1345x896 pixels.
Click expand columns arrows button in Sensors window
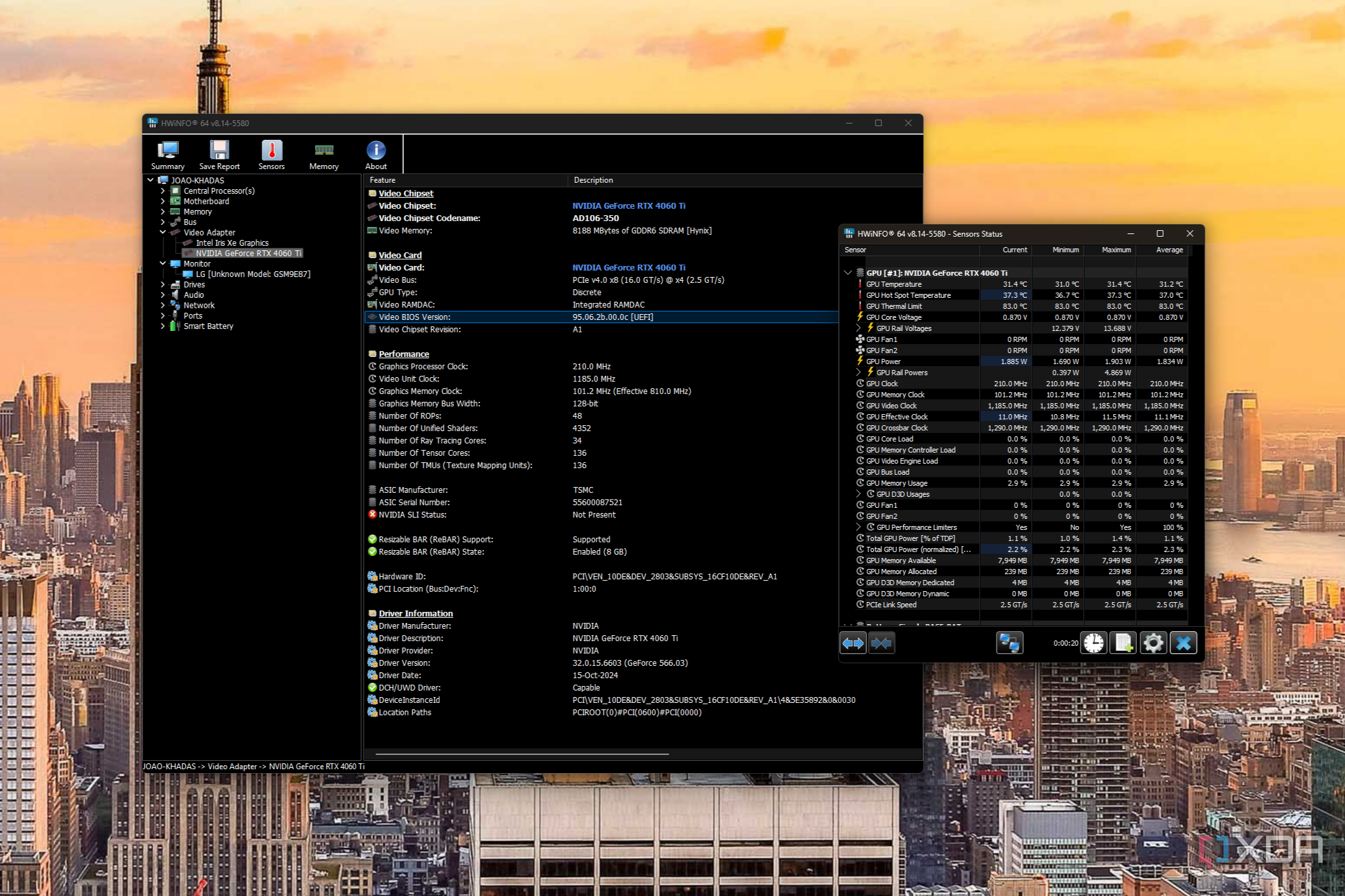coord(853,643)
